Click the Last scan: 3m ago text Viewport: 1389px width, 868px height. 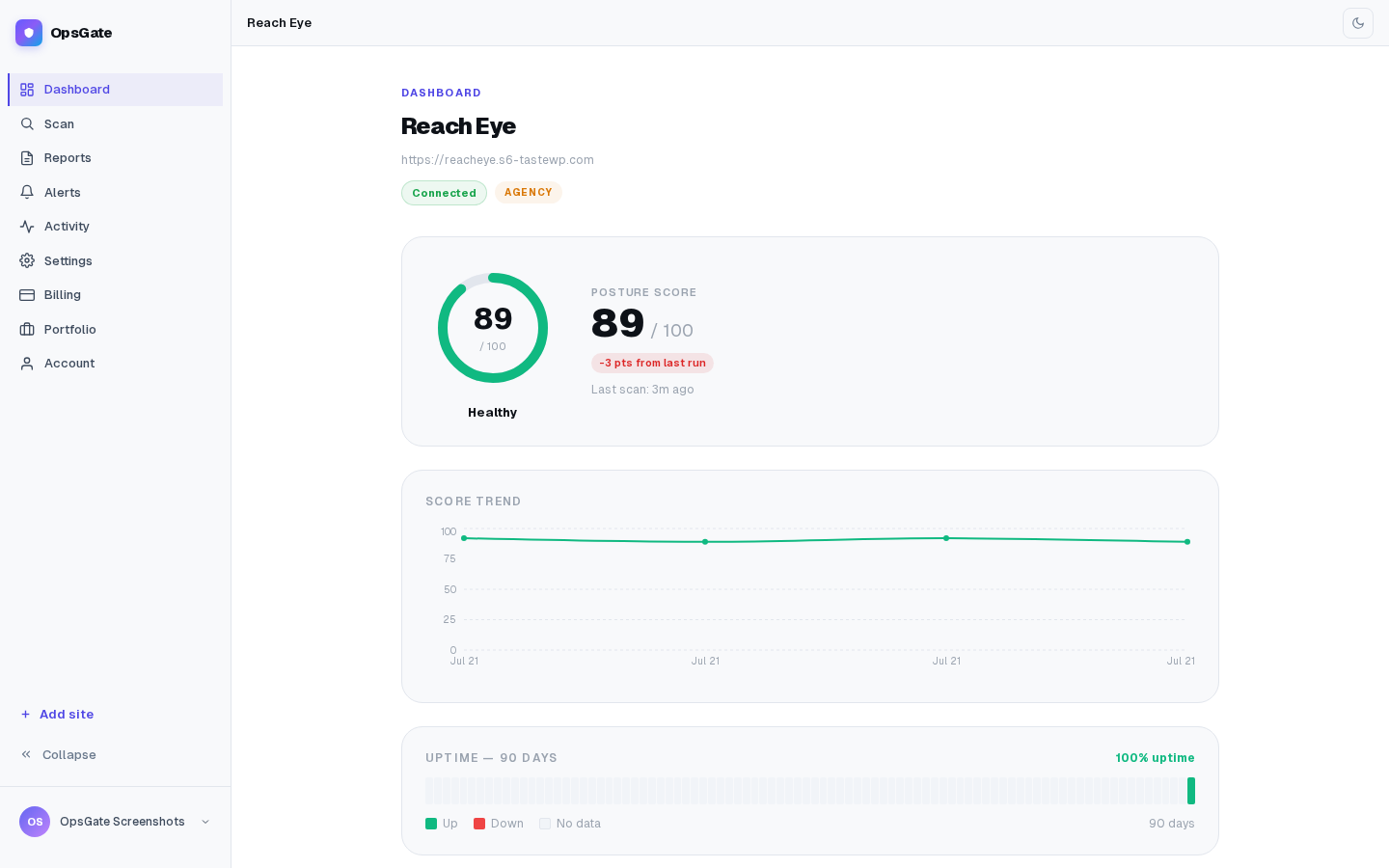[642, 390]
